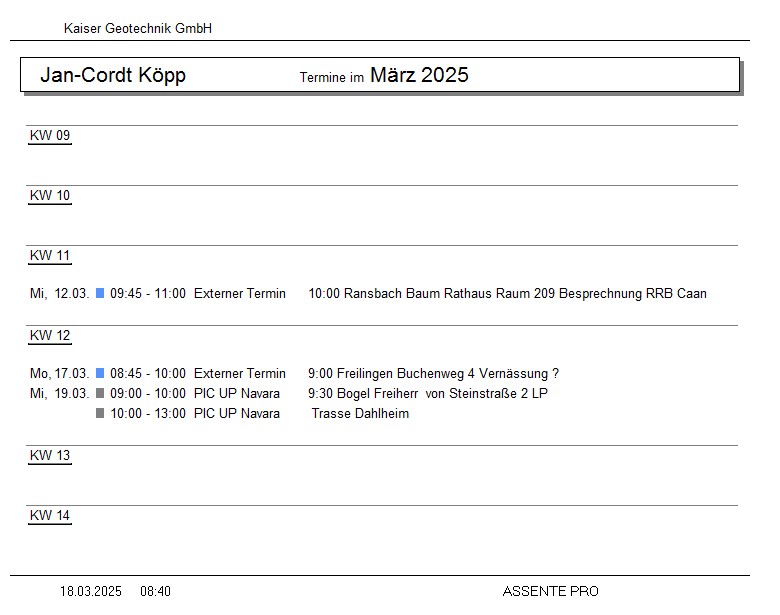Select the gray marker for 10:00 - 13:00
The width and height of the screenshot is (780, 615).
(100, 414)
